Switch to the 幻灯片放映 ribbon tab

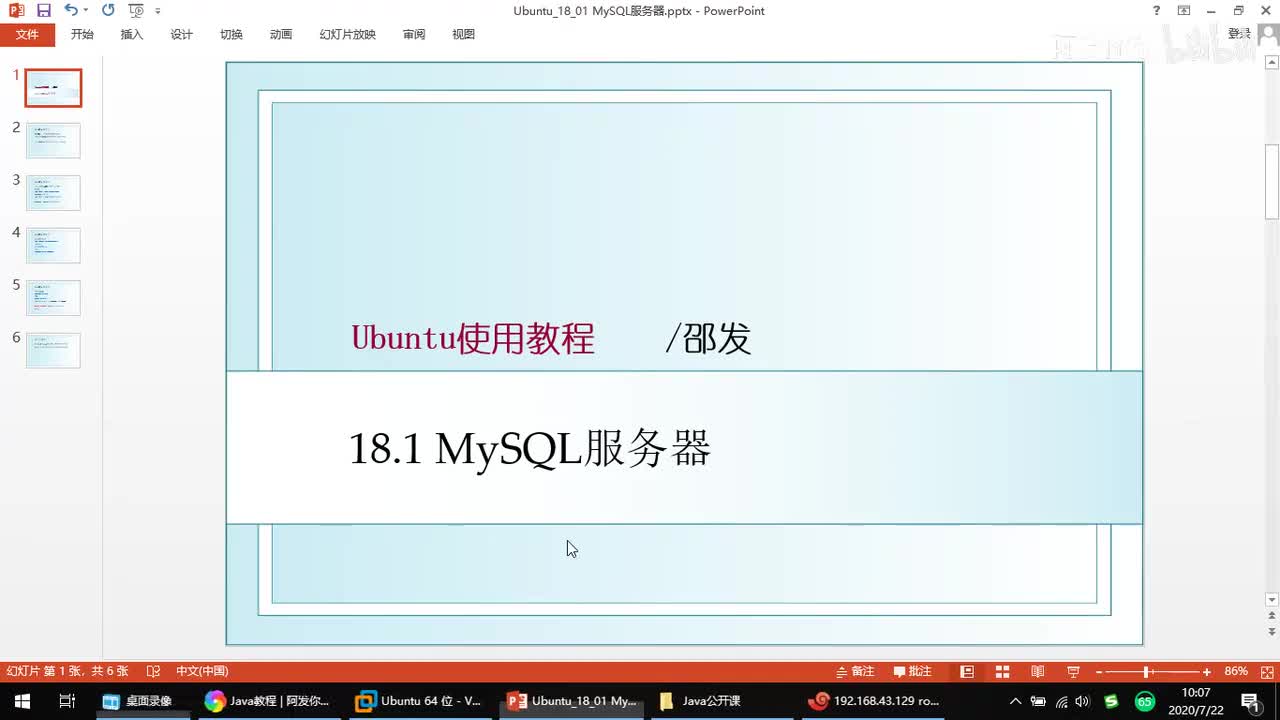pyautogui.click(x=348, y=34)
